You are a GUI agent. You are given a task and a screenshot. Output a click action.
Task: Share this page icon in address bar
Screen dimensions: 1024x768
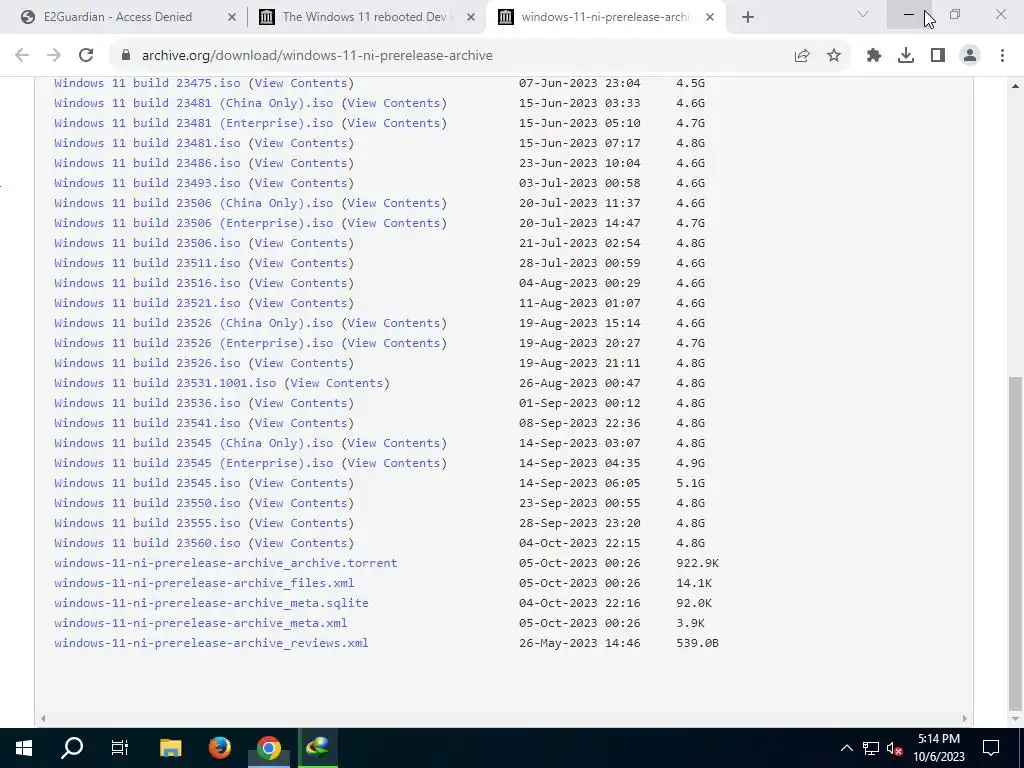click(x=802, y=56)
